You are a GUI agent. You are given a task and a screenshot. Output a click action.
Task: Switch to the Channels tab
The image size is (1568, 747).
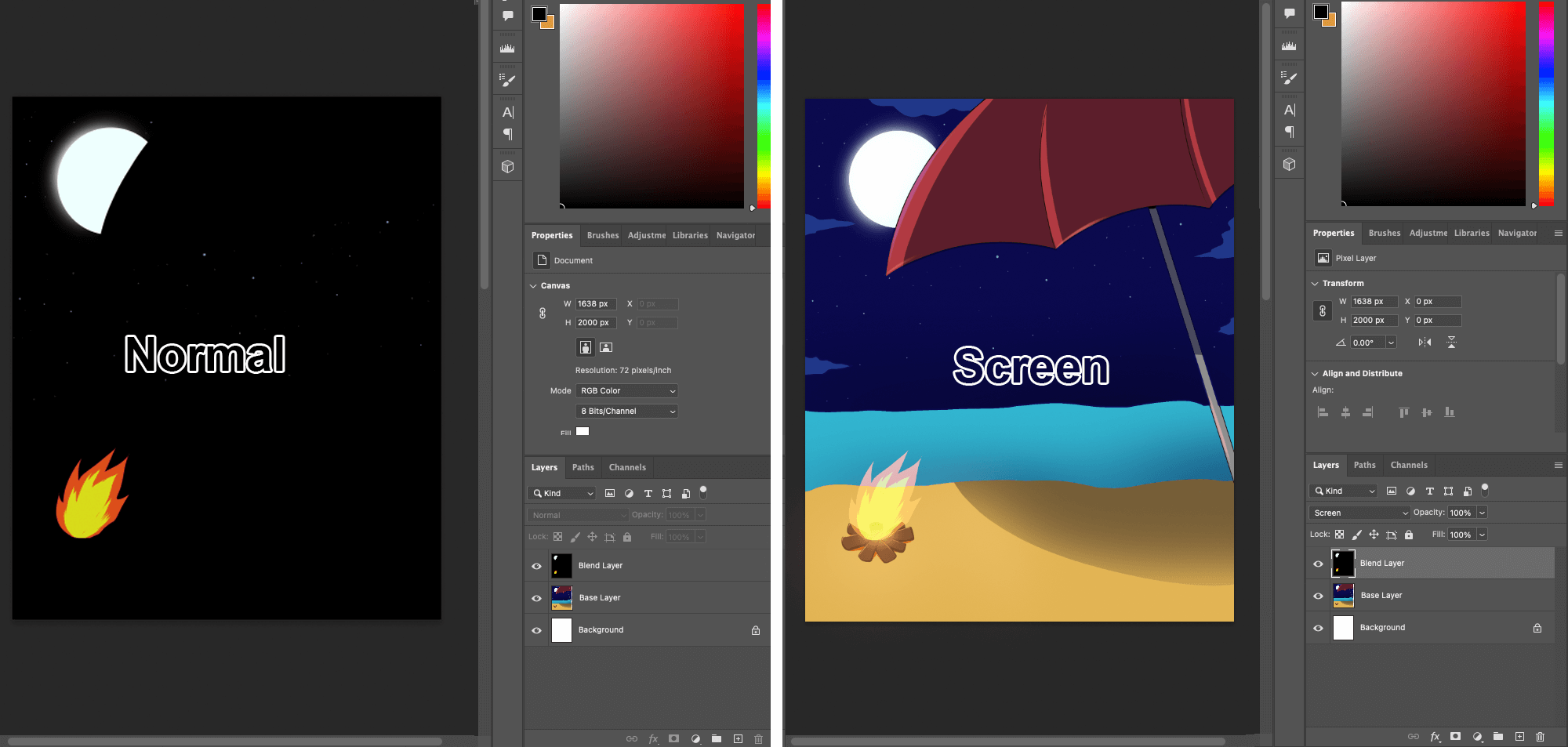click(x=627, y=467)
